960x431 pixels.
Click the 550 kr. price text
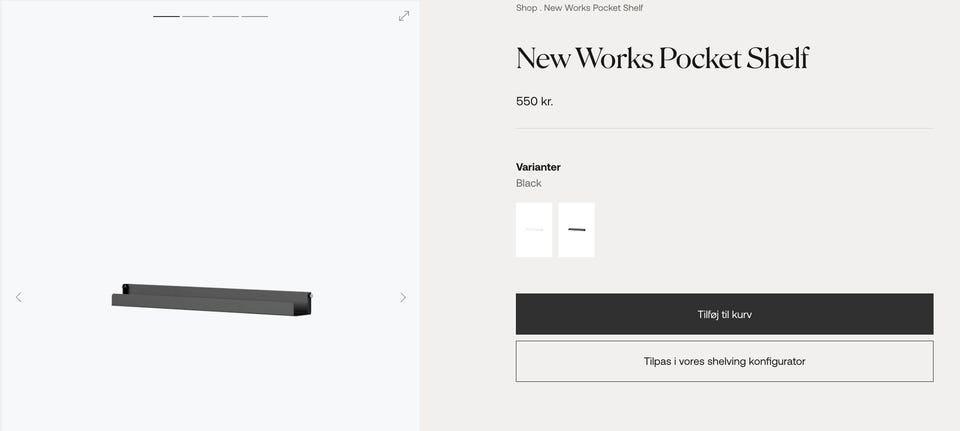tap(534, 102)
